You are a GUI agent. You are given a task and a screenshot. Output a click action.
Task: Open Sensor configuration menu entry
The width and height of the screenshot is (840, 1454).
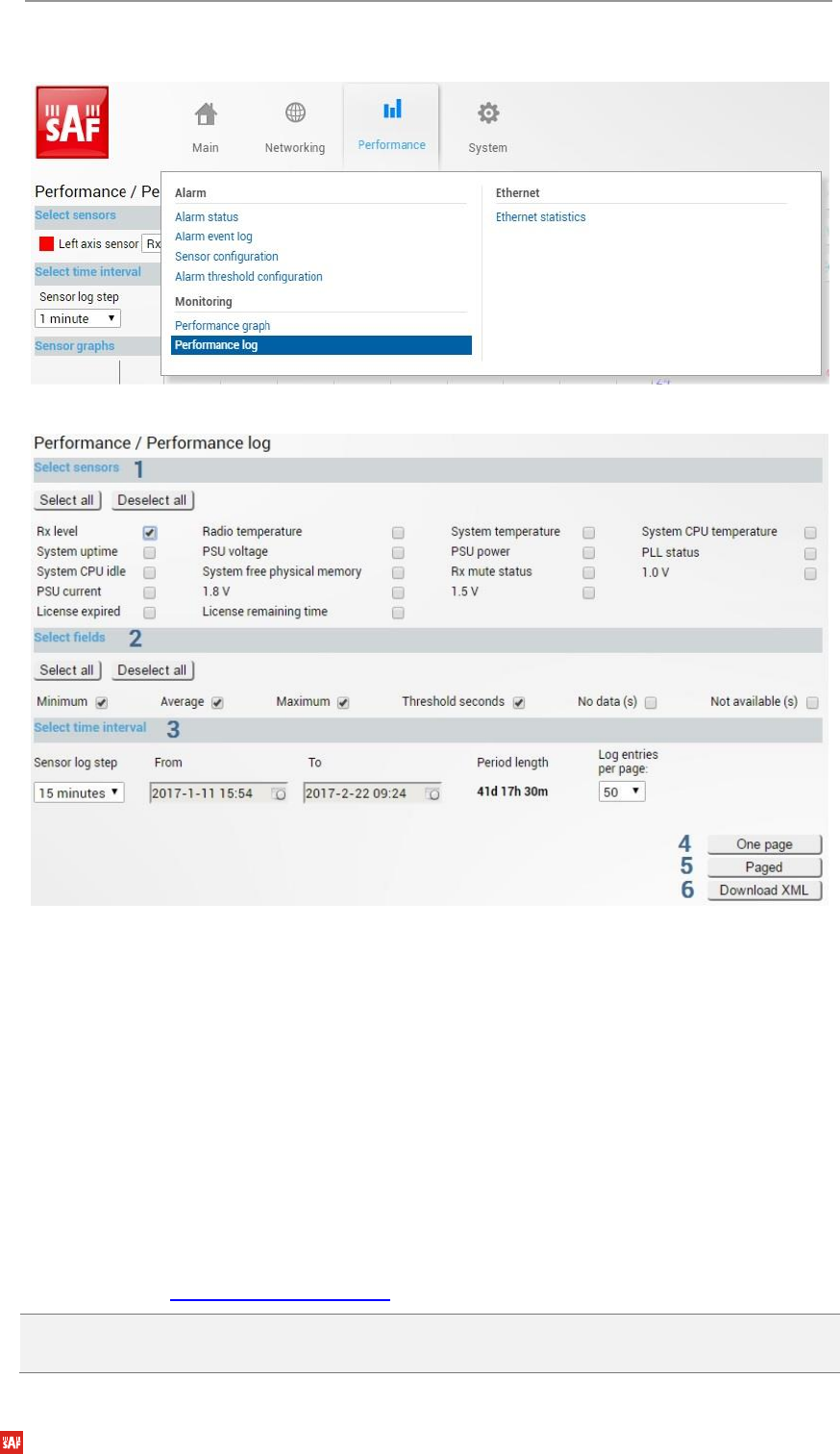point(227,257)
